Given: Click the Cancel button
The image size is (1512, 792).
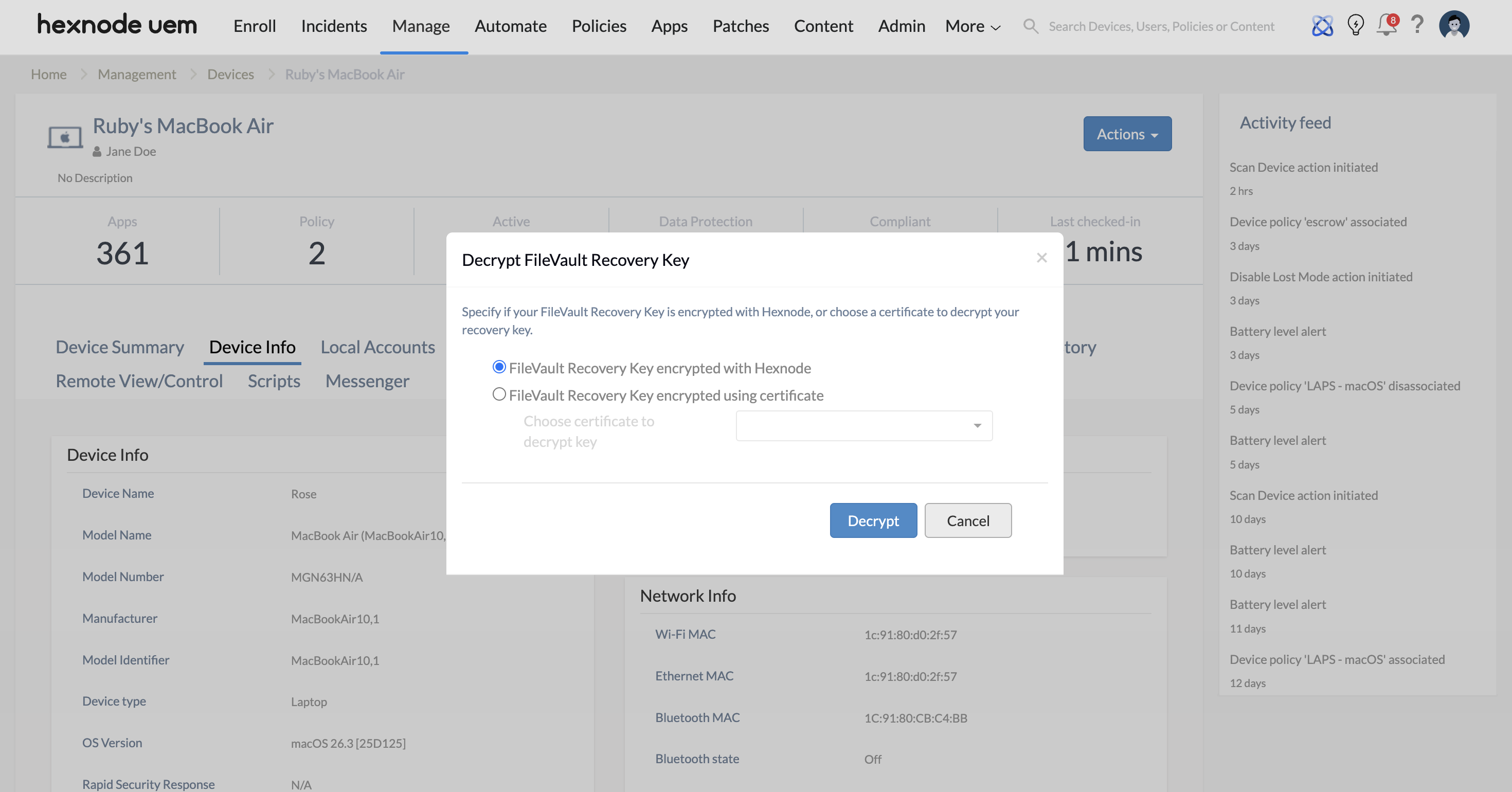Looking at the screenshot, I should (968, 520).
